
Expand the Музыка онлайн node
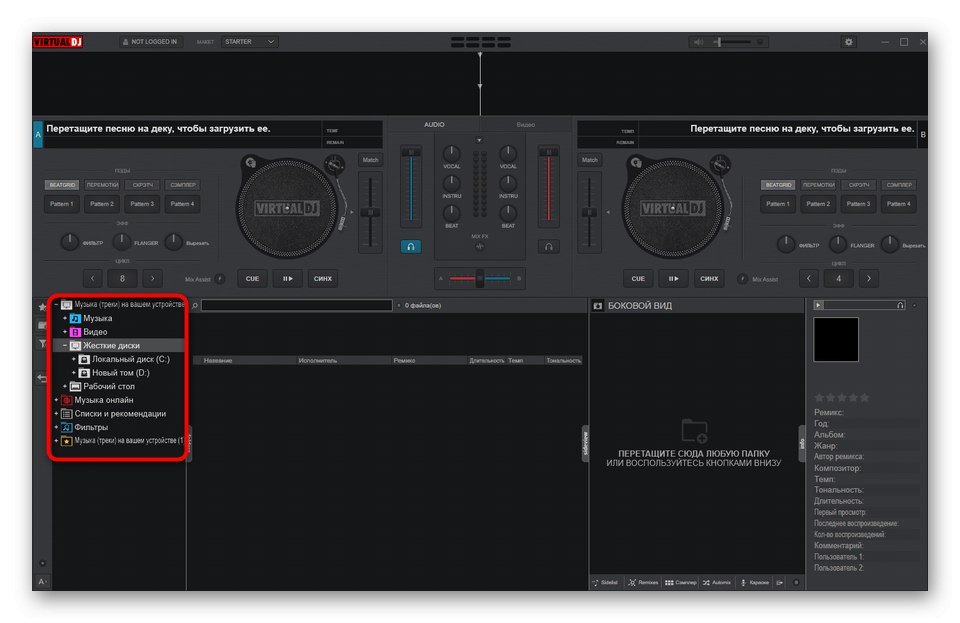(56, 400)
